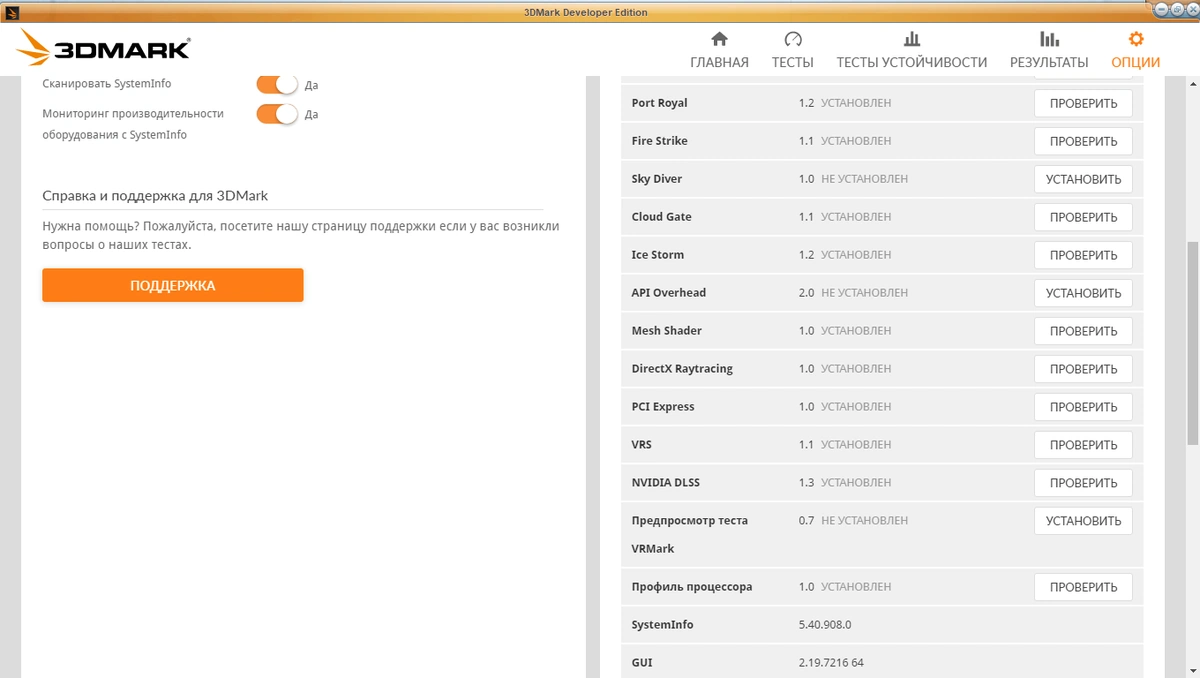The width and height of the screenshot is (1200, 678).
Task: Click the gear icon above ОПЦИИ
Action: (1136, 39)
